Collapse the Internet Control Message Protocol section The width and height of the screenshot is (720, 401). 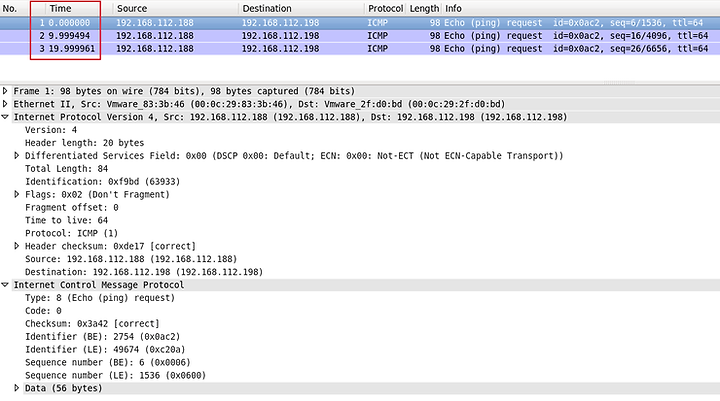point(5,285)
